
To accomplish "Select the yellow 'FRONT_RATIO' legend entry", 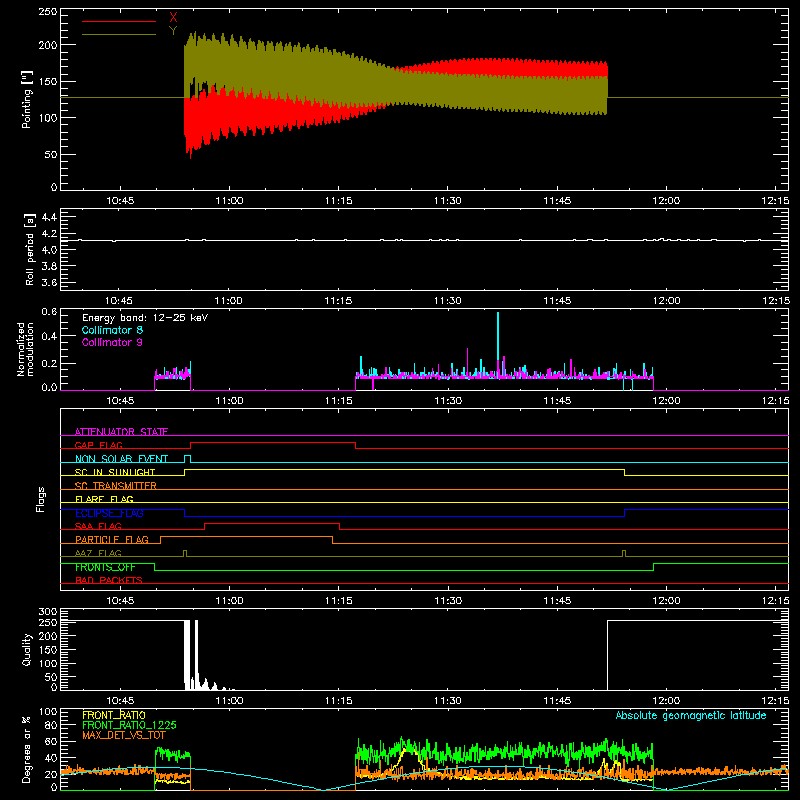I will [x=114, y=715].
